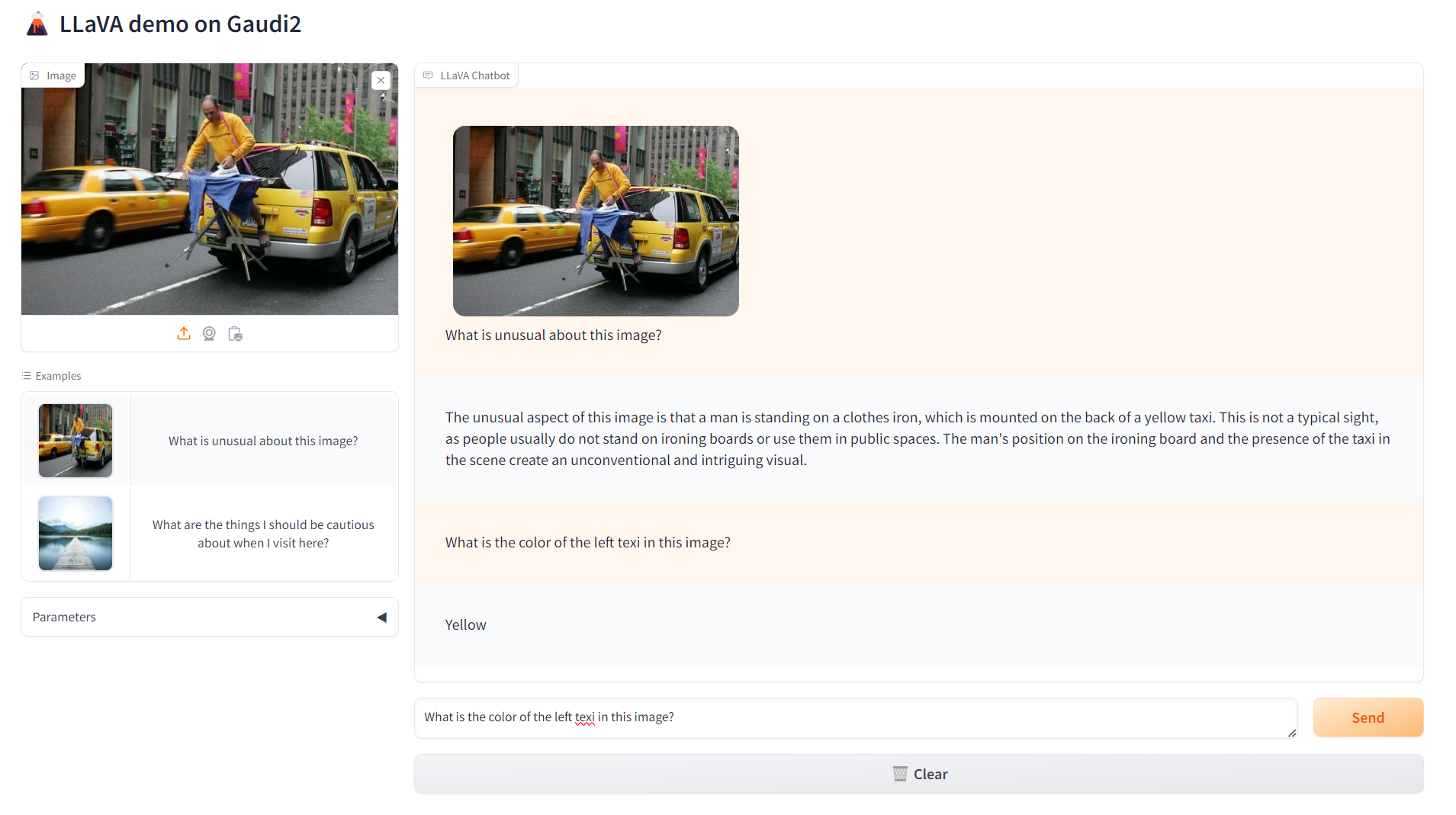Viewport: 1456px width, 815px height.
Task: Remove the uploaded image with the X button
Action: tap(381, 80)
